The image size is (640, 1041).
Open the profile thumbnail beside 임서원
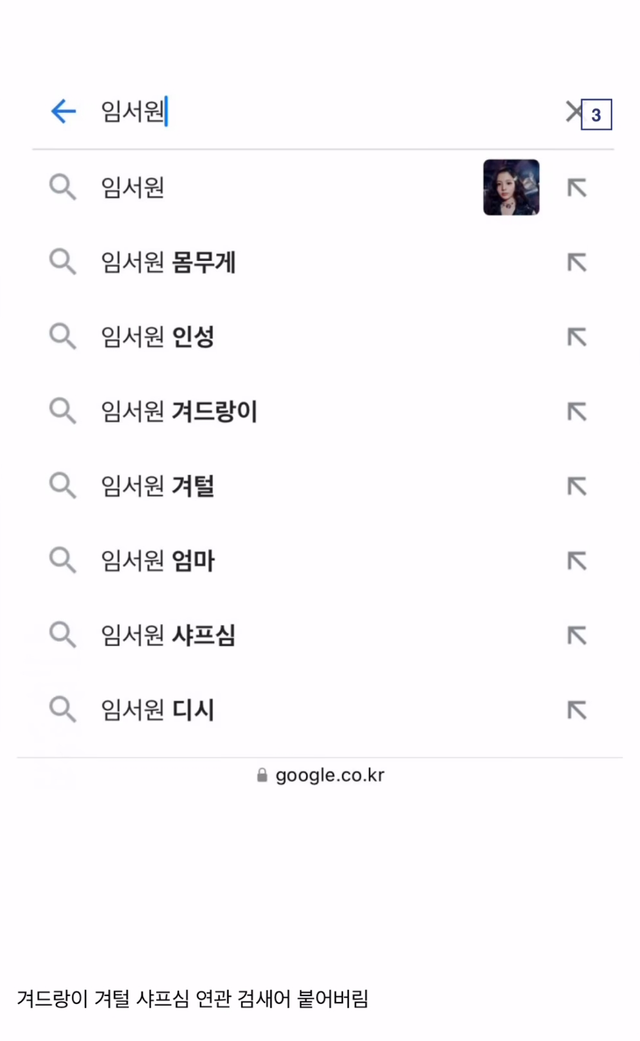tap(511, 187)
